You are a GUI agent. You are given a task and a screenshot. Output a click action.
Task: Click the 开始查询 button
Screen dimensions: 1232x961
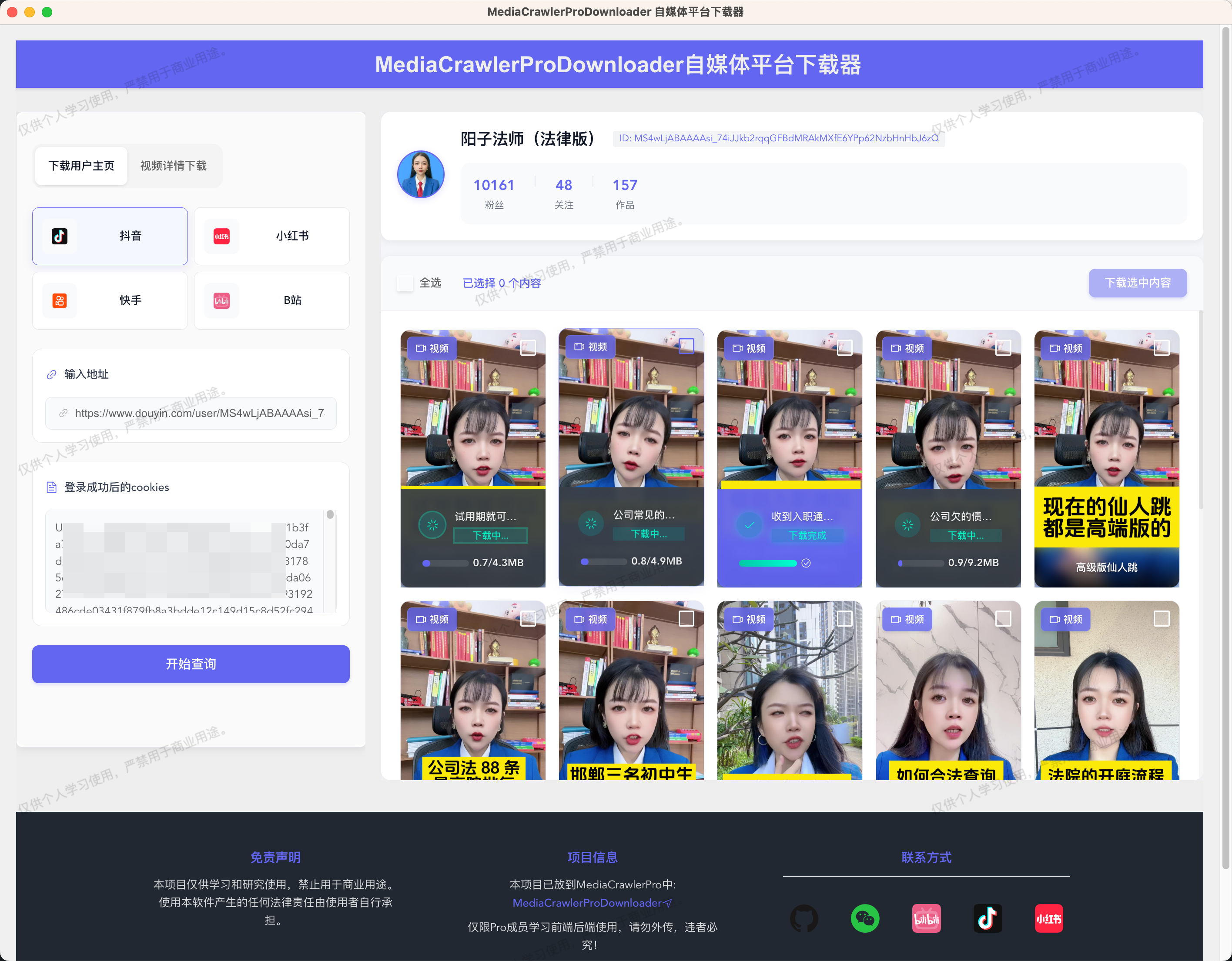pyautogui.click(x=191, y=664)
